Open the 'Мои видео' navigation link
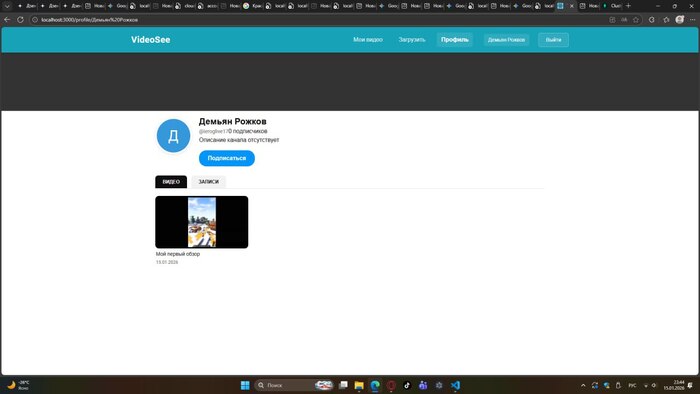 tap(368, 40)
